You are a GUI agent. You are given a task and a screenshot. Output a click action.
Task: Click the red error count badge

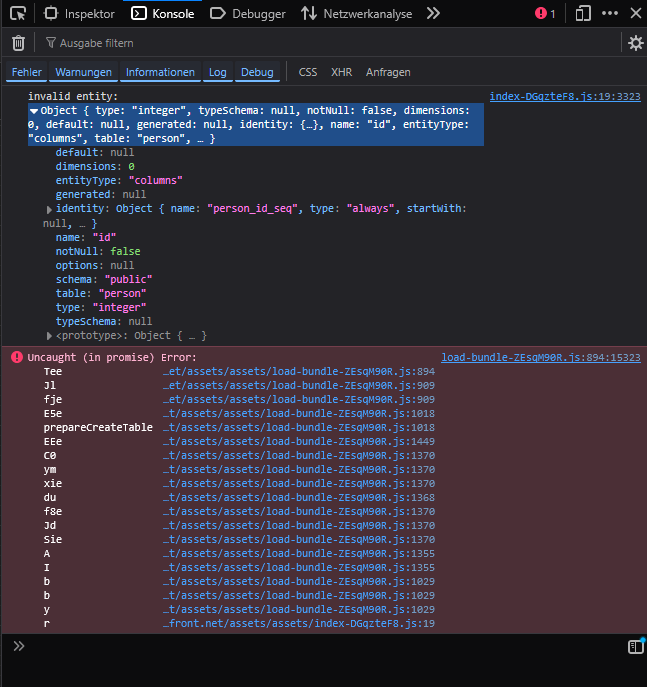pyautogui.click(x=545, y=14)
